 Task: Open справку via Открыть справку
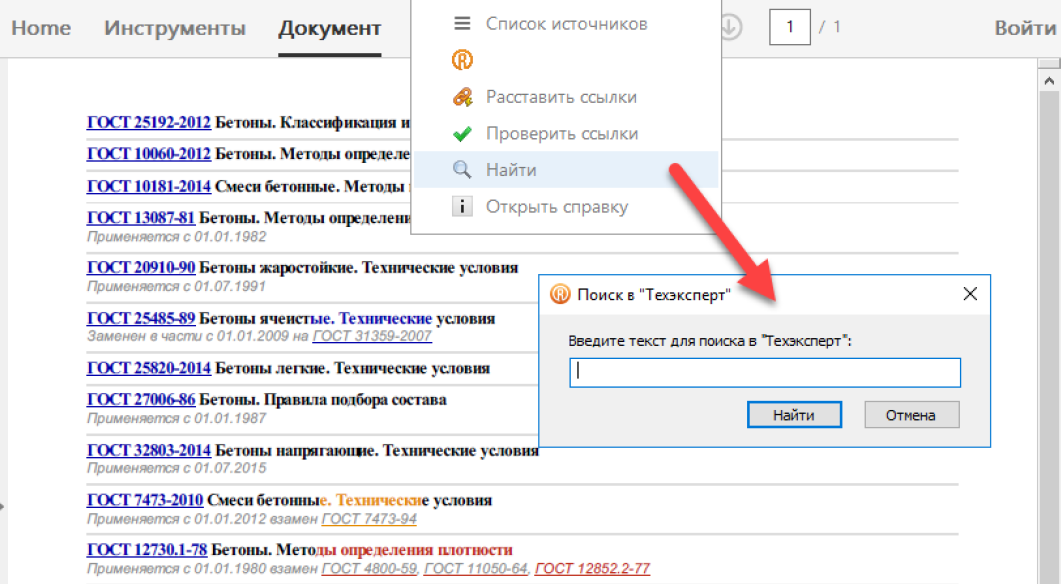point(566,206)
